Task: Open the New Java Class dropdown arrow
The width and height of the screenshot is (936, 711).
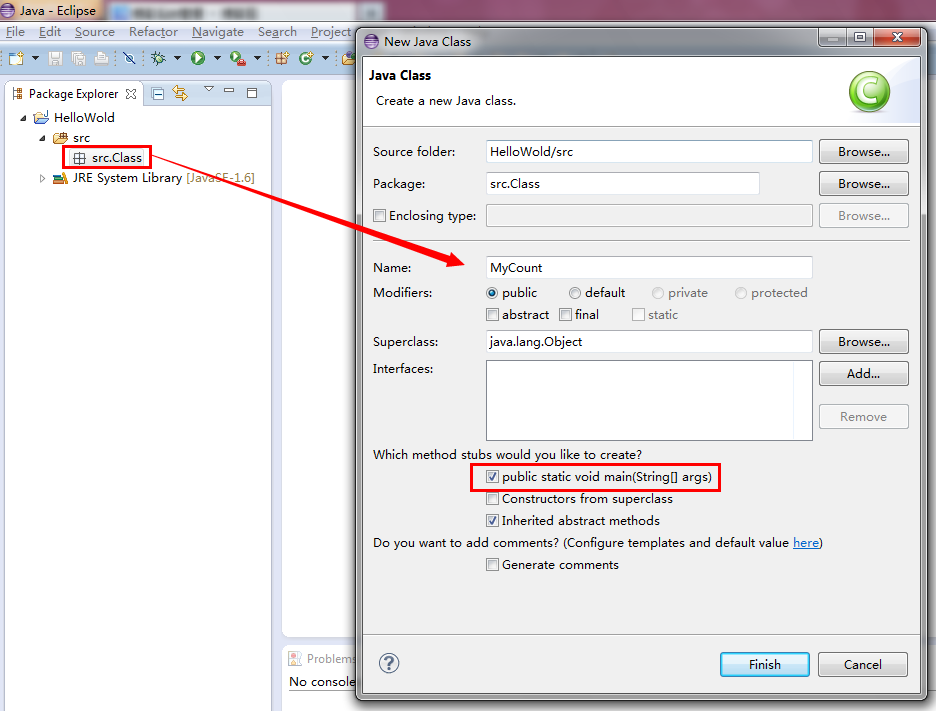Action: [325, 58]
